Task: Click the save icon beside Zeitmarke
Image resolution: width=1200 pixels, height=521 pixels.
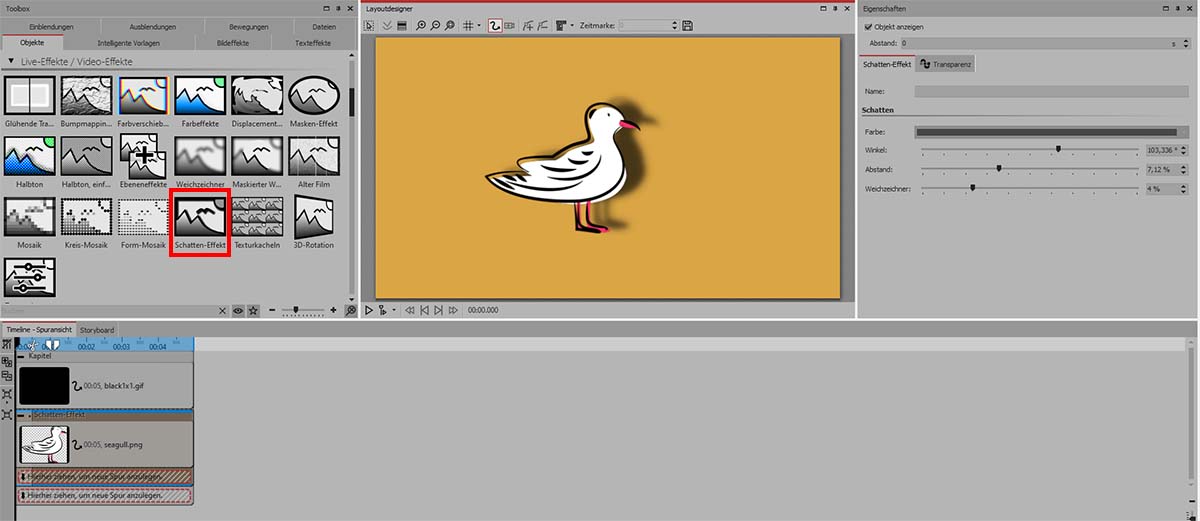Action: click(x=688, y=25)
